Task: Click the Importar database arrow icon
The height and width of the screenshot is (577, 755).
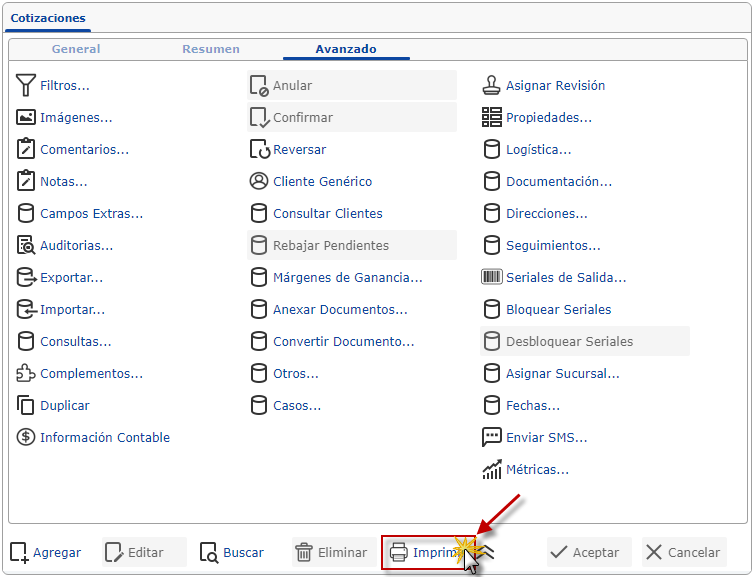Action: click(26, 309)
